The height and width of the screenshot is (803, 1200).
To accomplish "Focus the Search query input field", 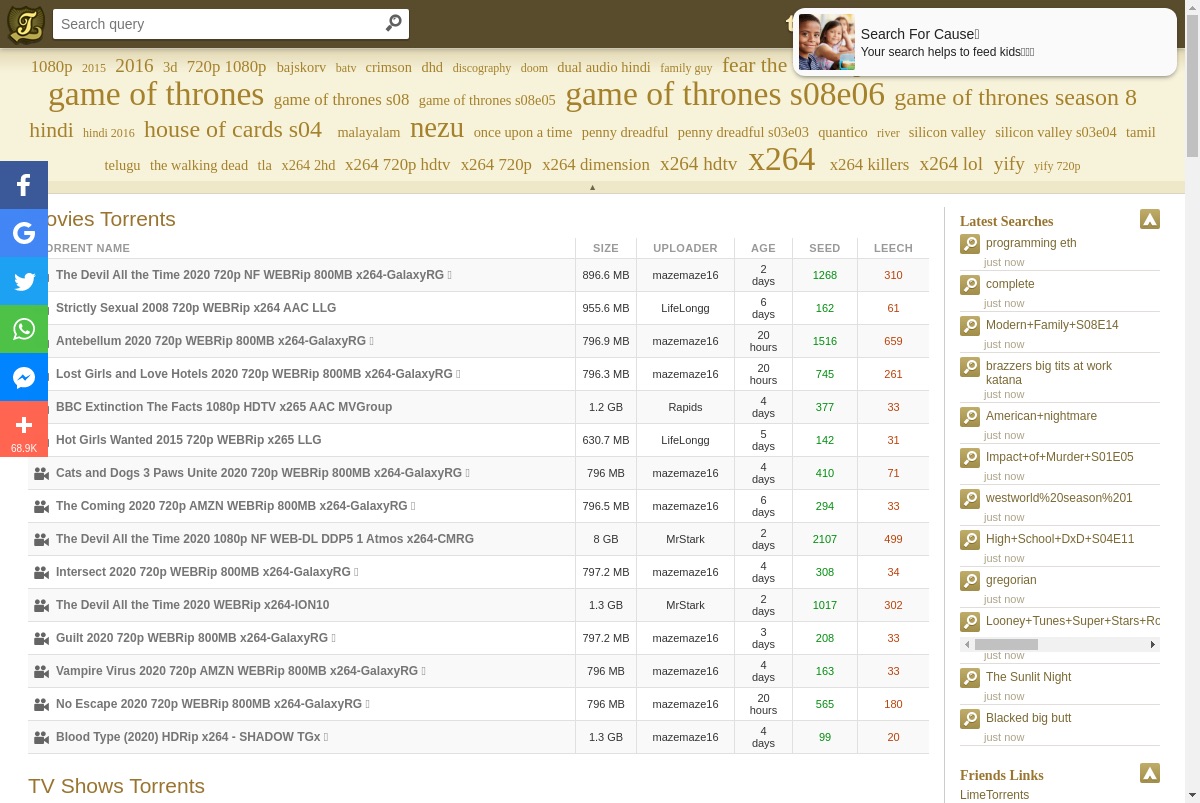I will tap(217, 23).
